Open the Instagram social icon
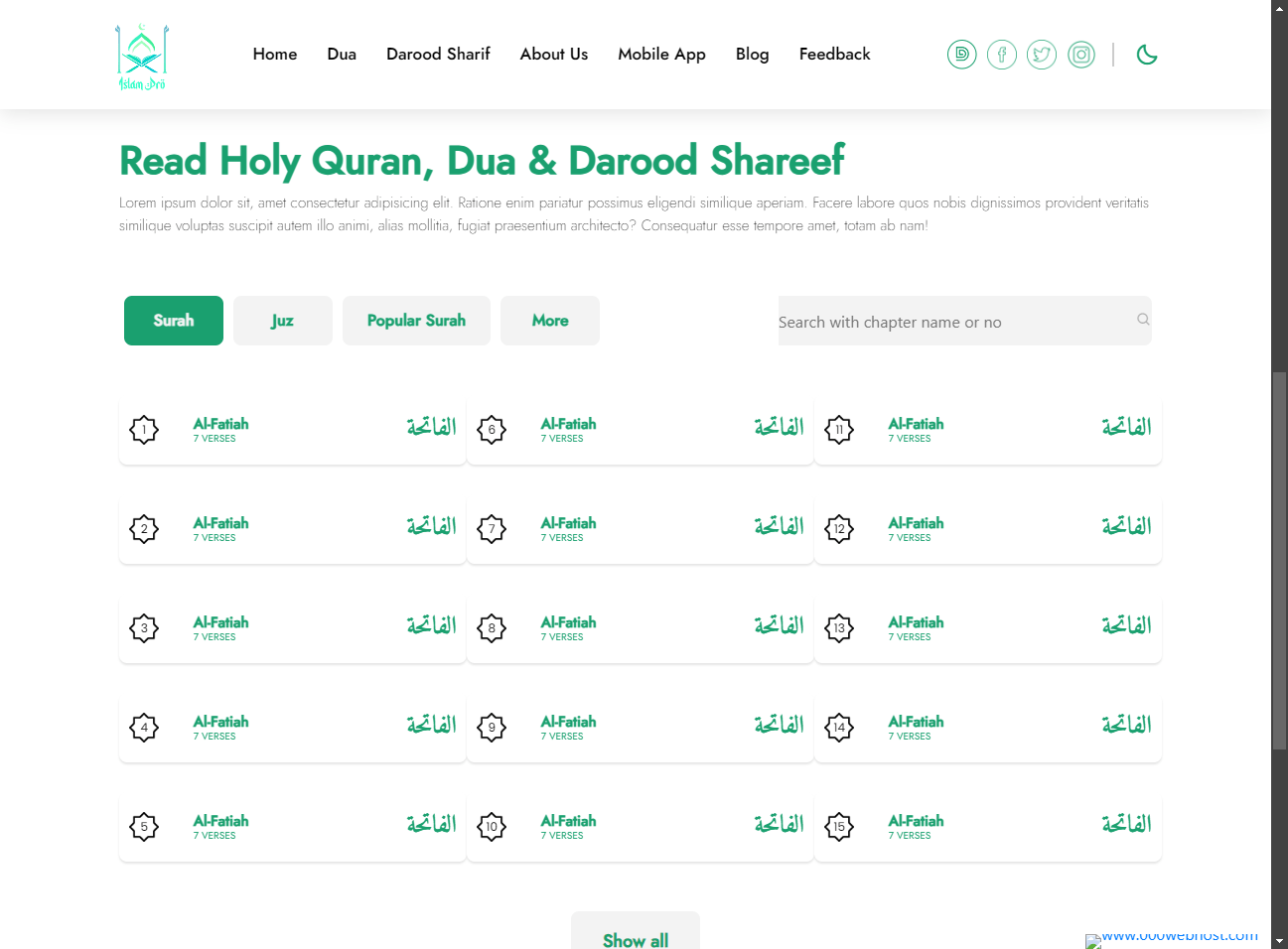 pyautogui.click(x=1081, y=55)
